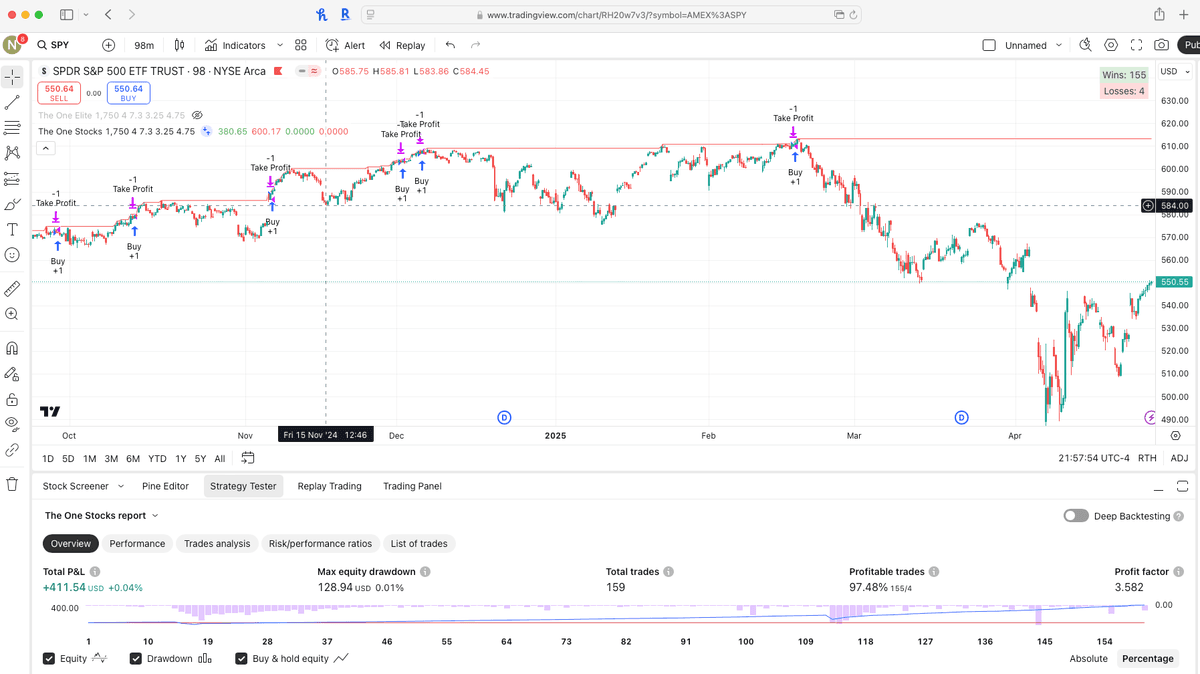
Task: Undo last chart action
Action: click(450, 45)
